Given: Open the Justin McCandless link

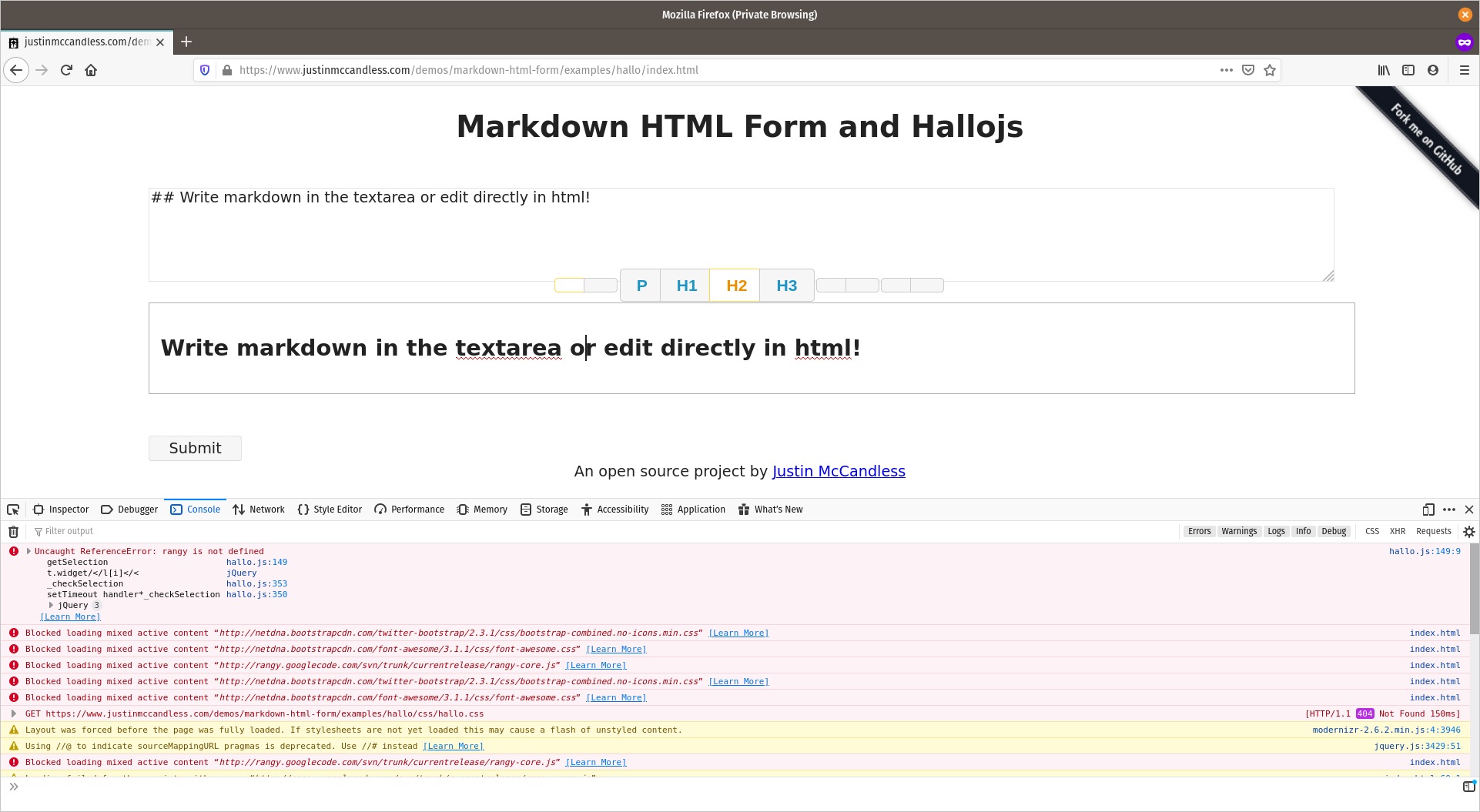Looking at the screenshot, I should click(x=839, y=471).
